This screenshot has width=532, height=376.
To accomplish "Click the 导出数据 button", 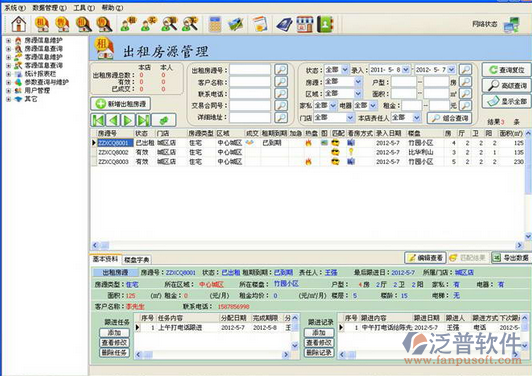I will pos(512,258).
